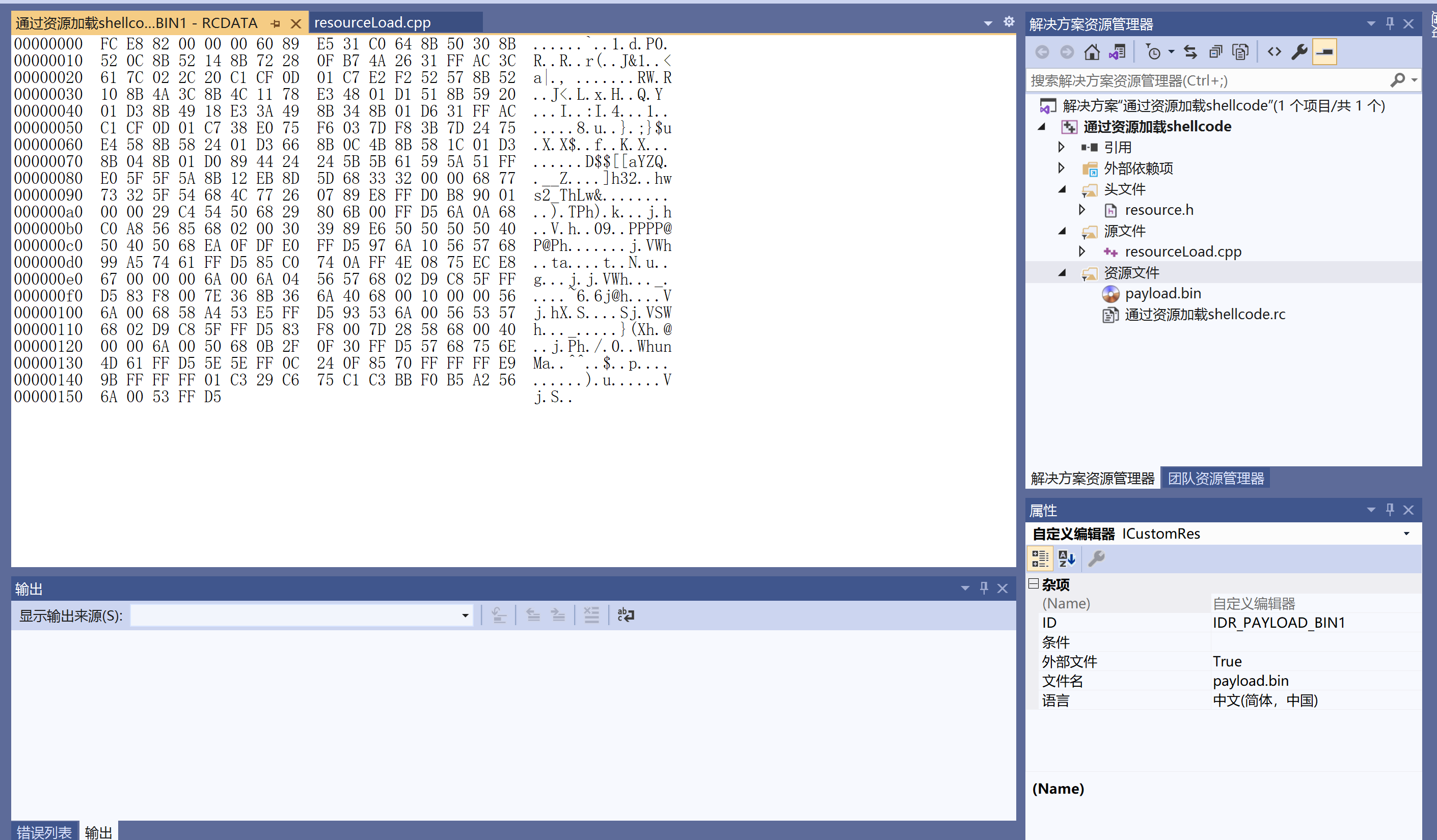Screen dimensions: 1437x840
Task: Click the sync with active document icon
Action: tap(1190, 52)
